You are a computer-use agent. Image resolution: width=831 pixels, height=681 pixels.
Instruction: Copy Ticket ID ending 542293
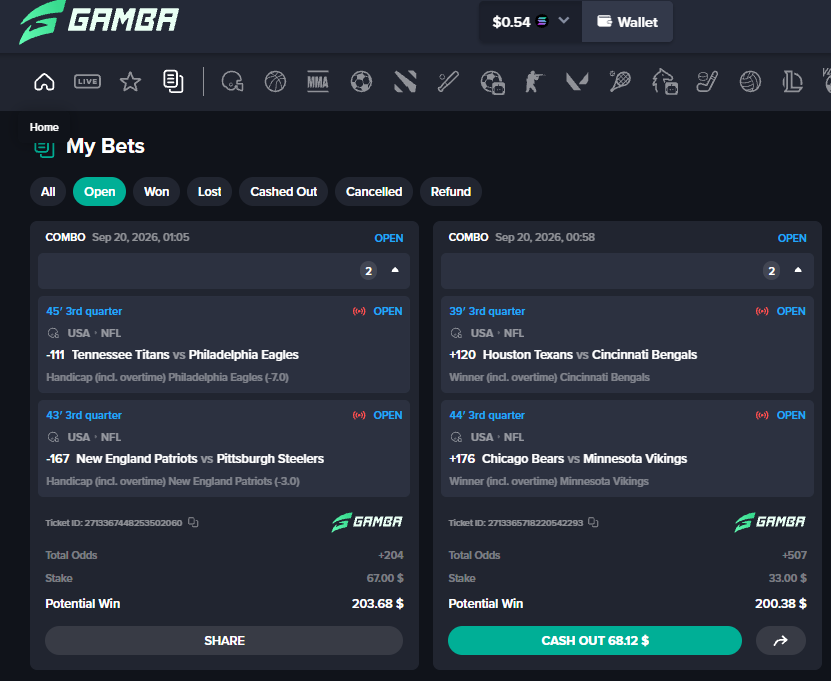[x=593, y=523]
